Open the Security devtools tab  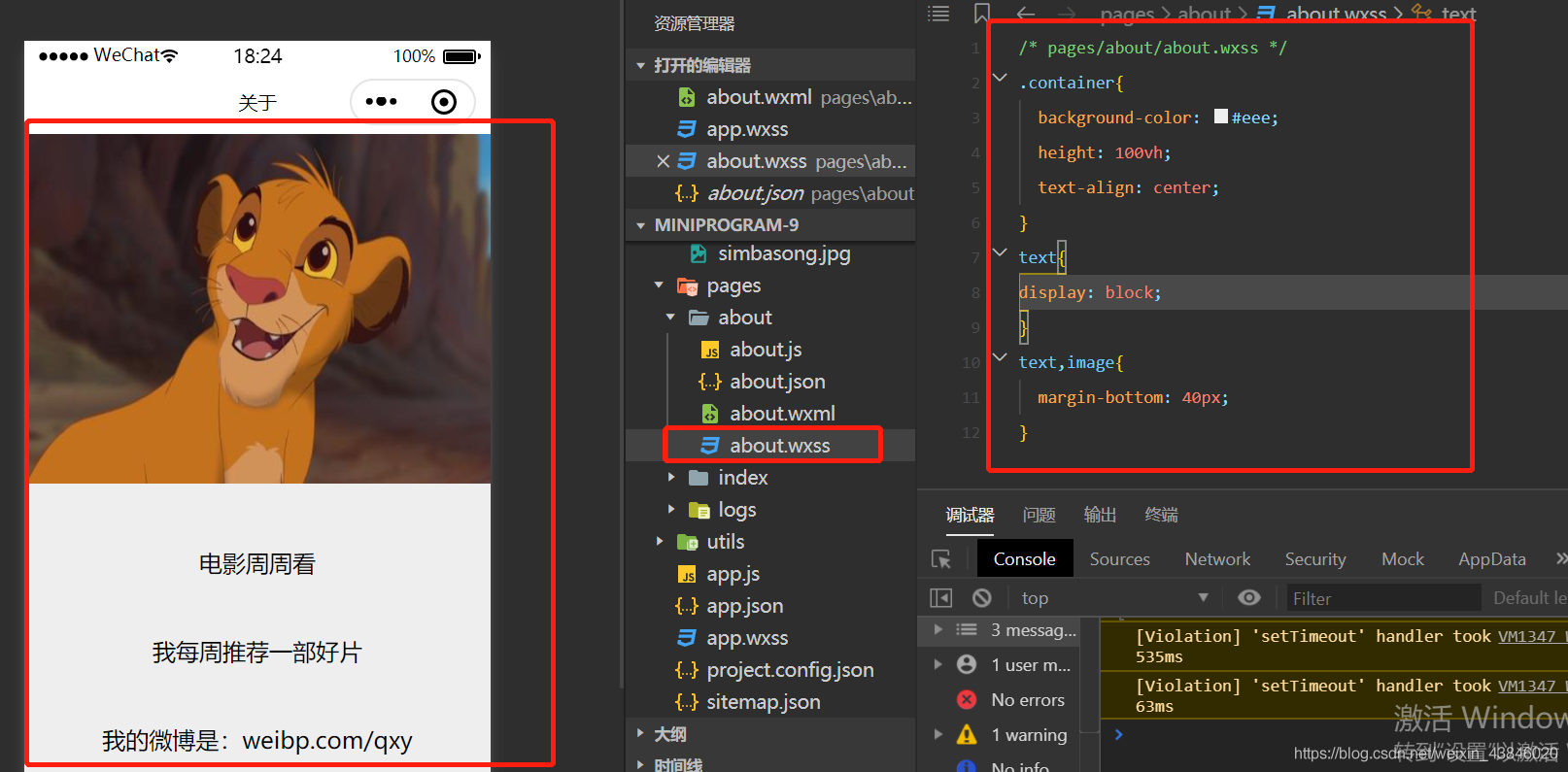pos(1315,558)
